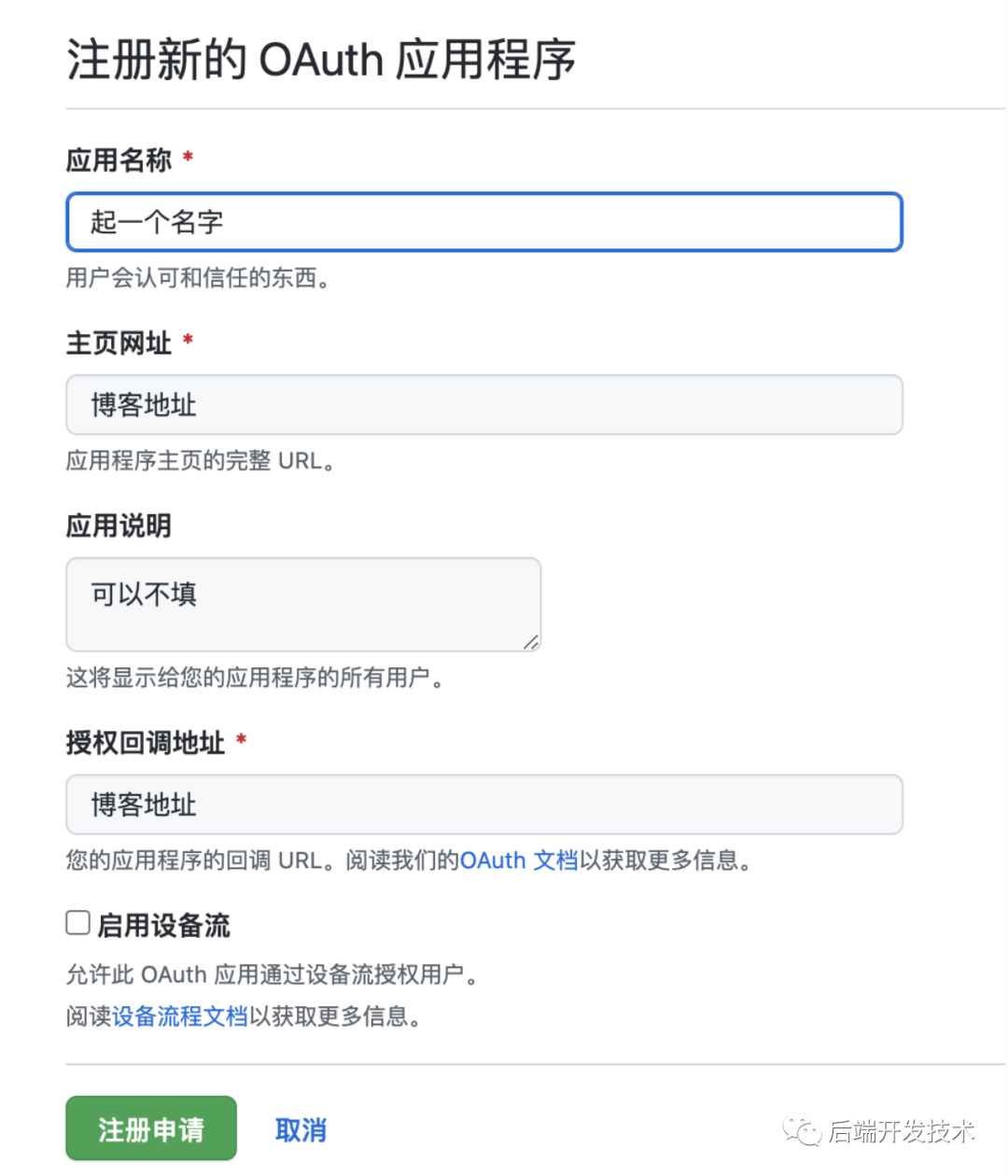Click the 授权回调地址 field label
The width and height of the screenshot is (1008, 1176).
(x=145, y=742)
